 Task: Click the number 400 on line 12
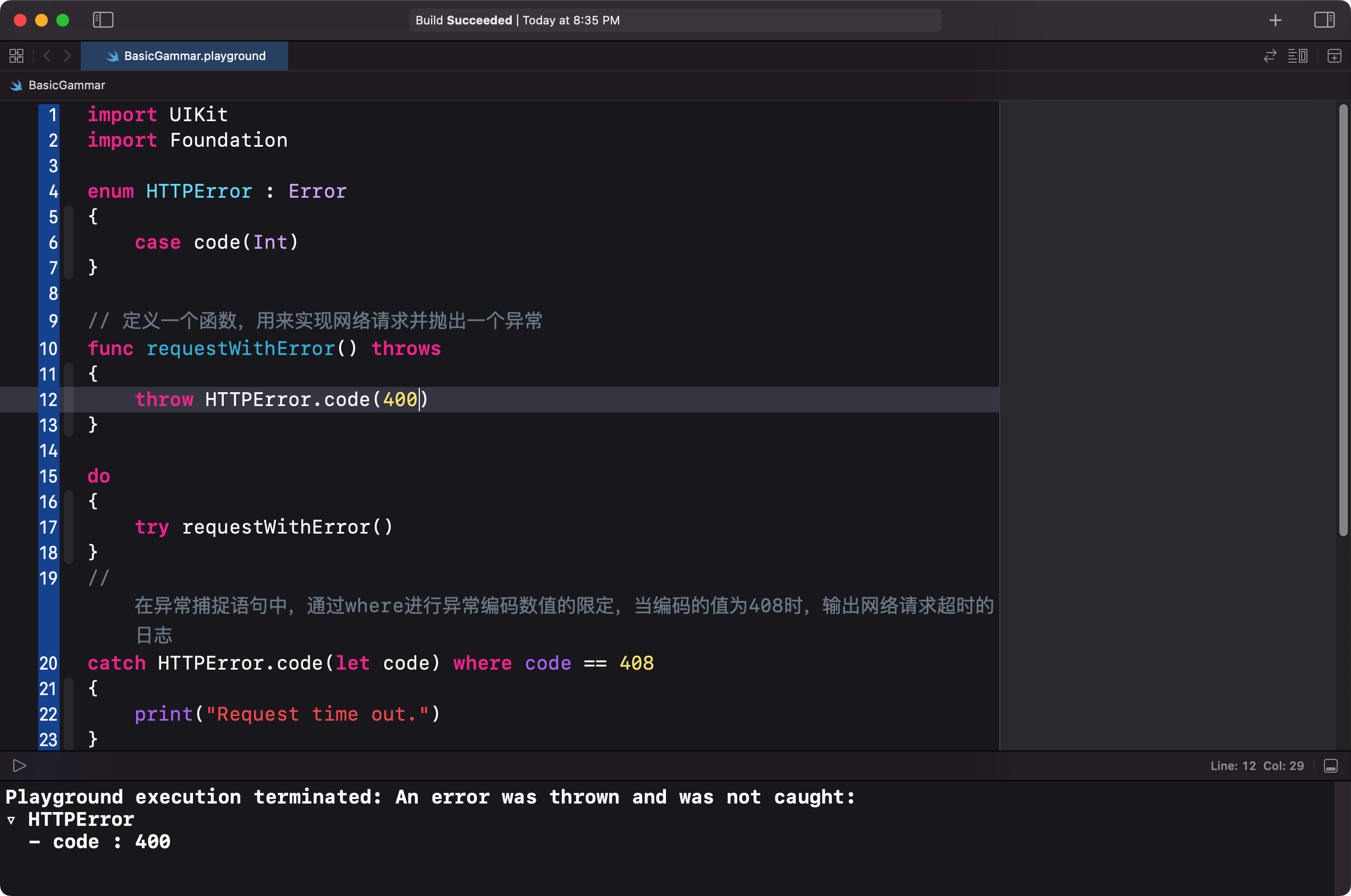point(400,399)
